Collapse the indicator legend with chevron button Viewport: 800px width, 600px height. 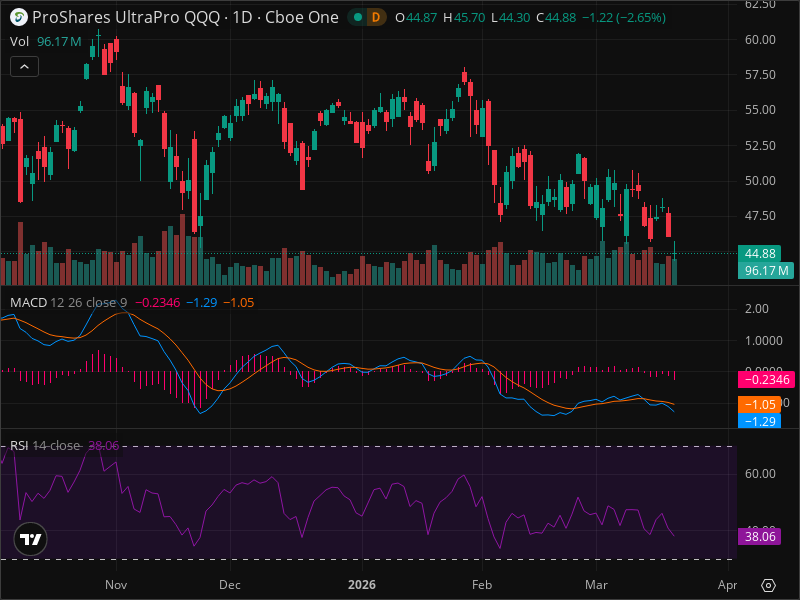24,66
